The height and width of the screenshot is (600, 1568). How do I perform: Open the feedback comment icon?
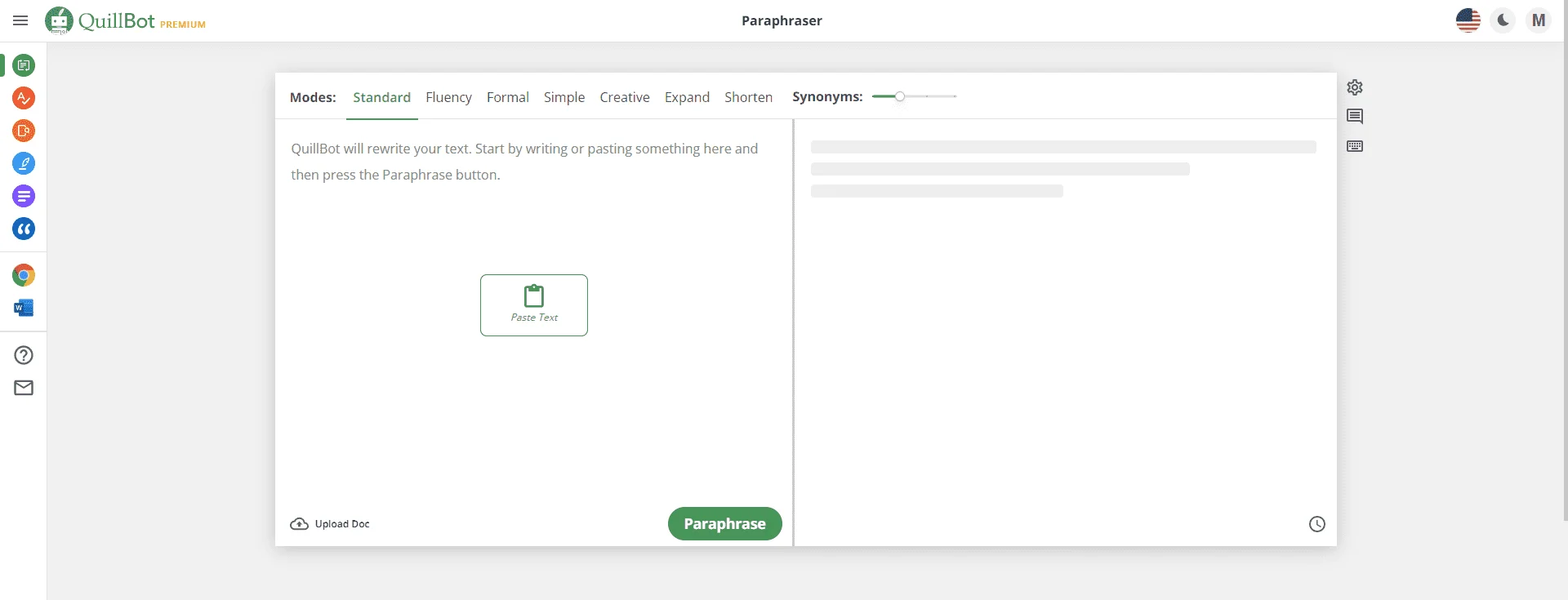[x=1355, y=117]
